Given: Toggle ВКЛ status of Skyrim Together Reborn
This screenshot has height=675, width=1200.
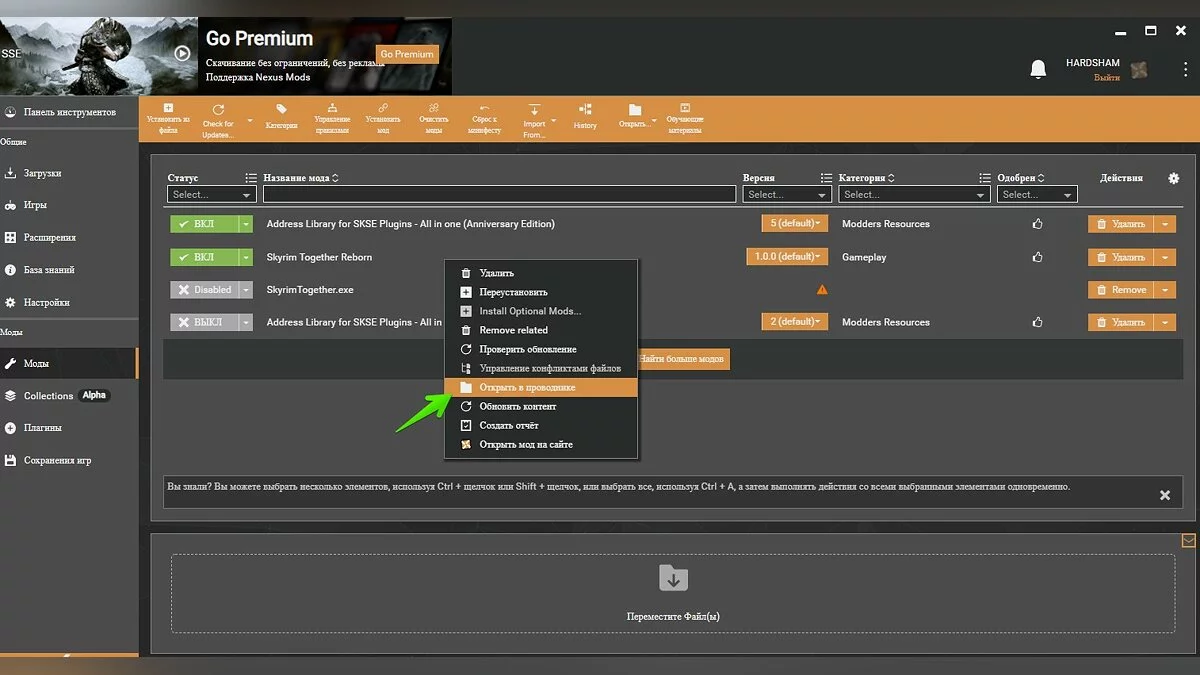Looking at the screenshot, I should tap(204, 257).
